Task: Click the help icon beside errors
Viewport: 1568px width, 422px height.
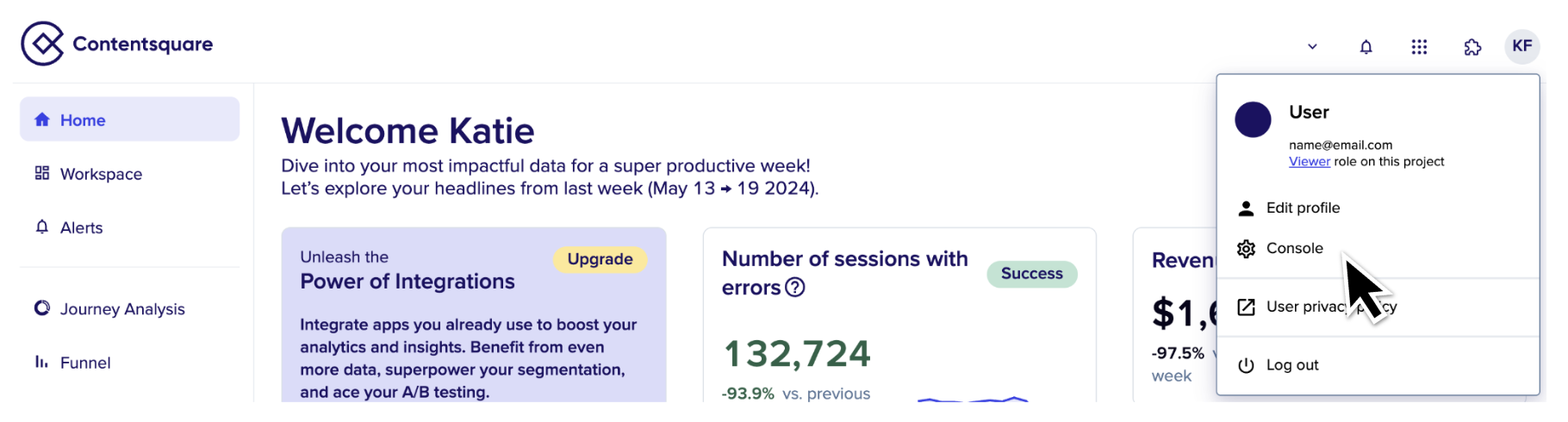Action: click(x=795, y=288)
